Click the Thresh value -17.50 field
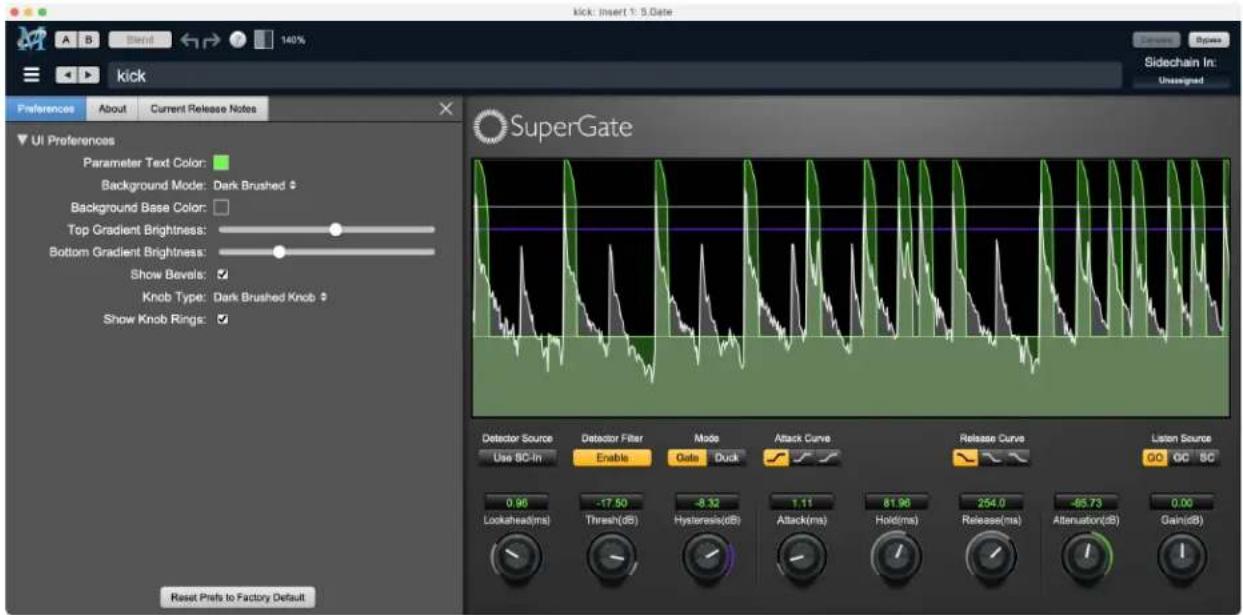 click(x=611, y=502)
